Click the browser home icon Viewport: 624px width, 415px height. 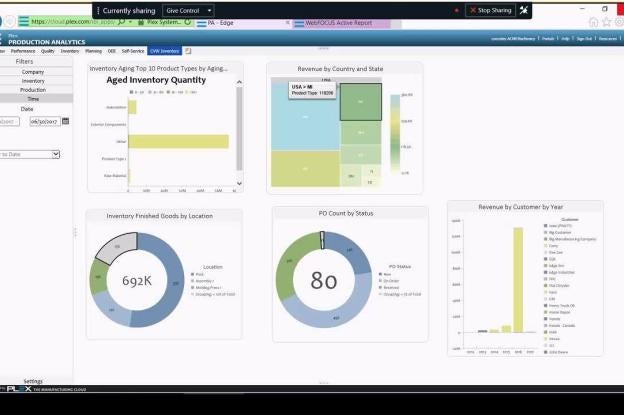point(593,22)
